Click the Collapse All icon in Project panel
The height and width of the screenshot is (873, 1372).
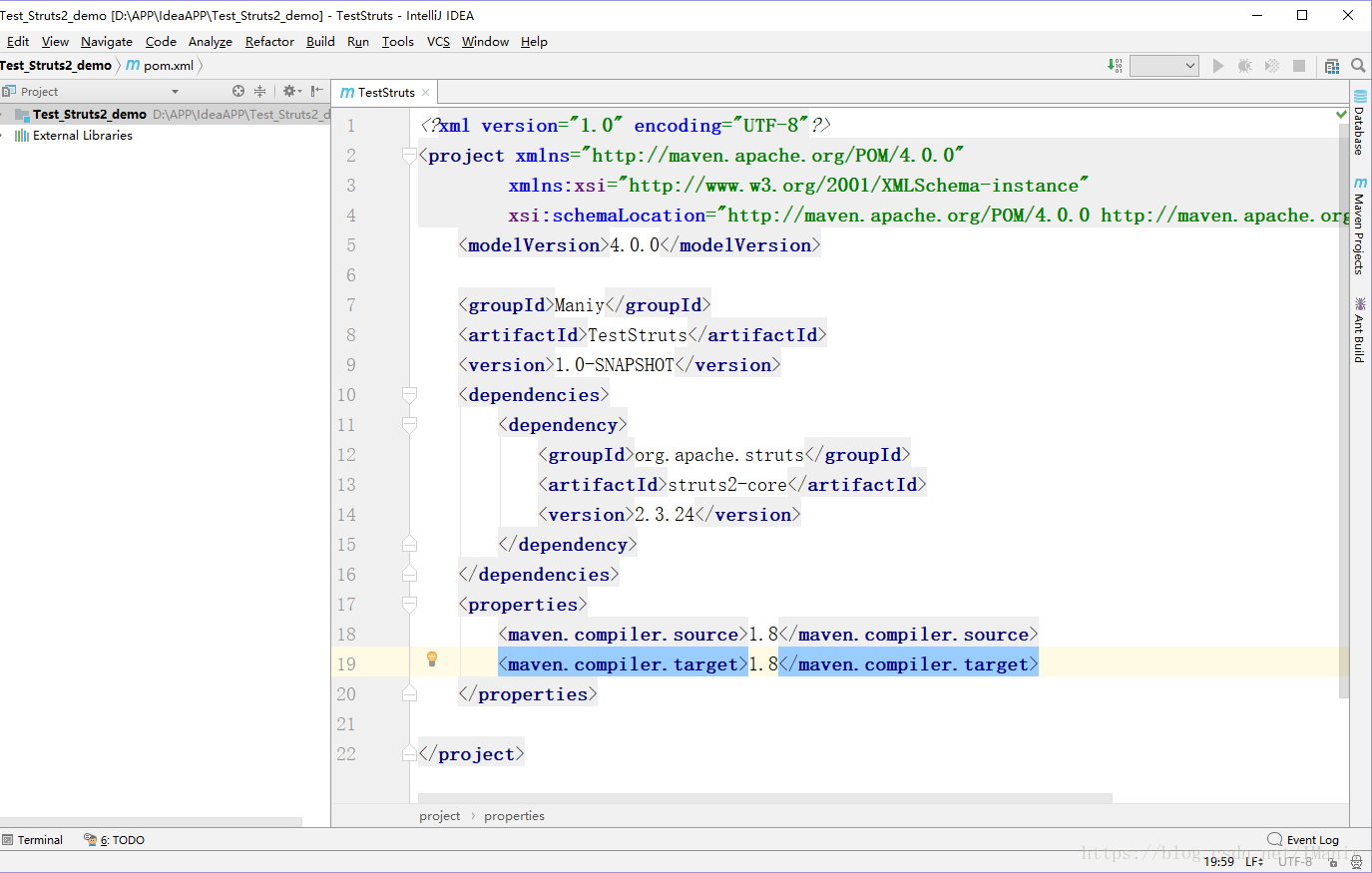tap(260, 91)
